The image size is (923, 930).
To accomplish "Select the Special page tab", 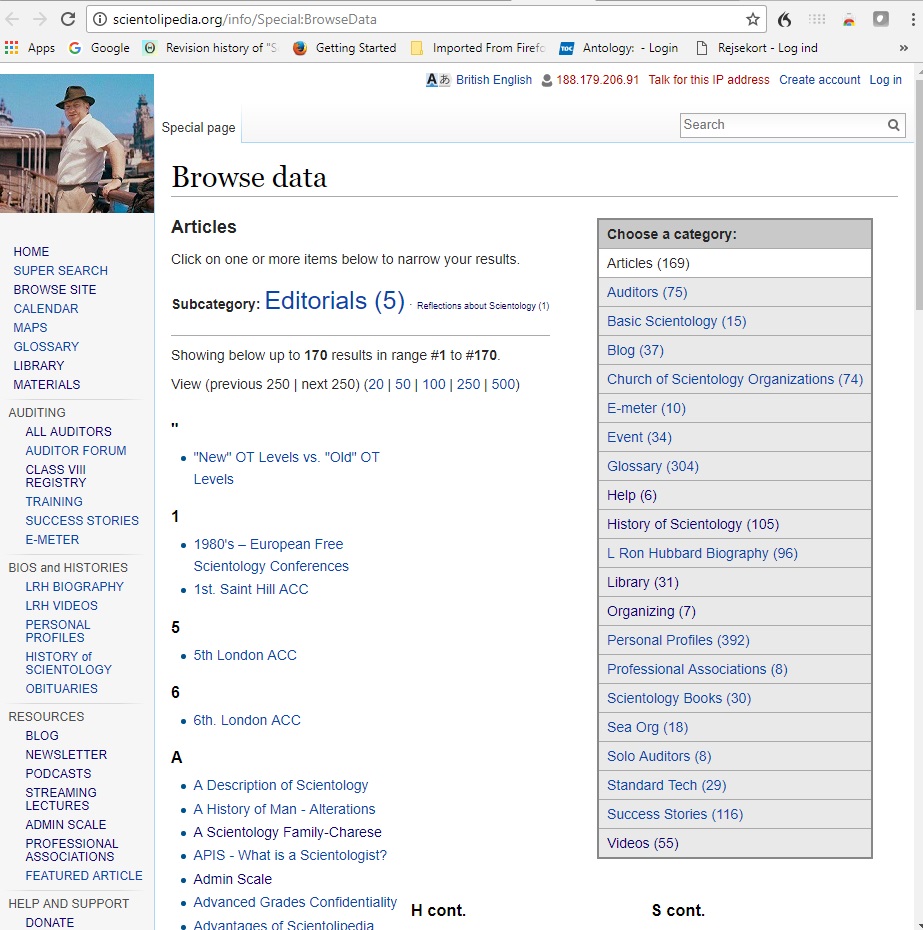I will click(198, 127).
